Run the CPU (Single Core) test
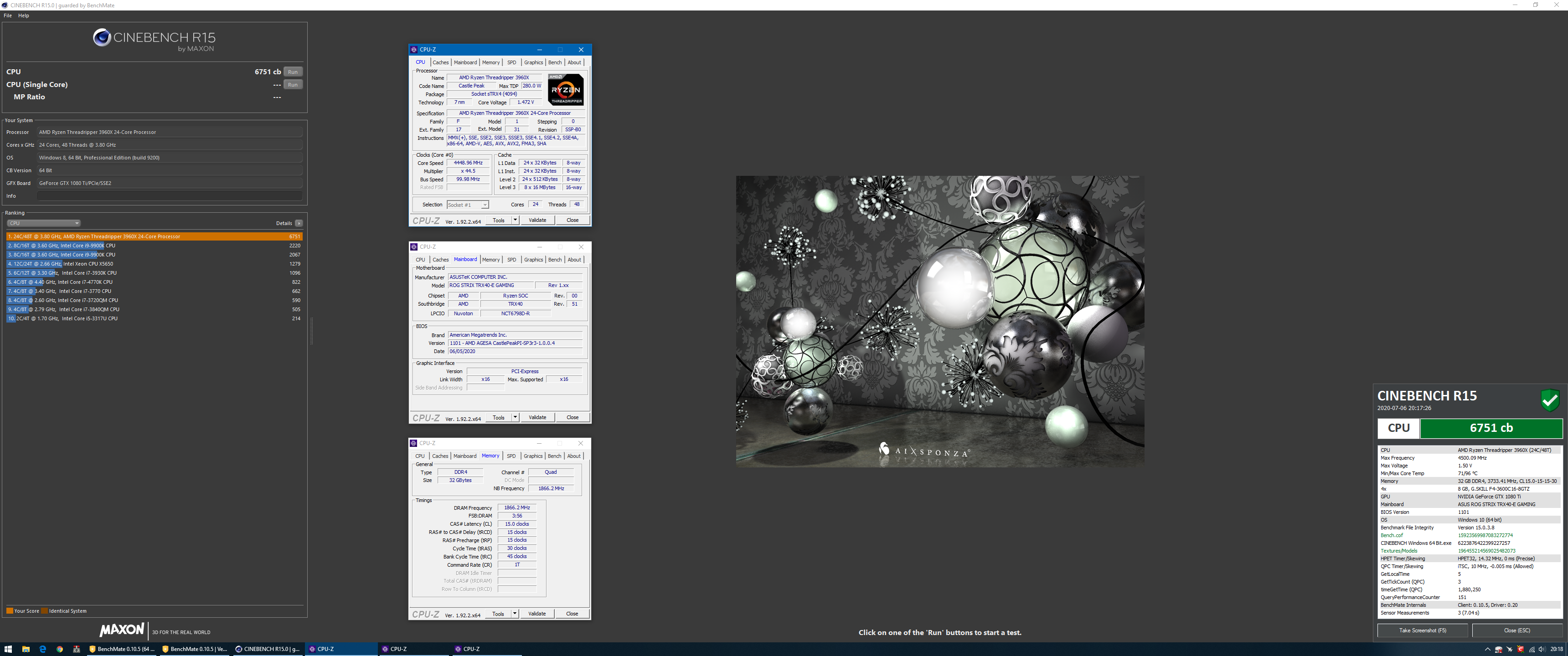Viewport: 1568px width, 656px height. coord(293,85)
